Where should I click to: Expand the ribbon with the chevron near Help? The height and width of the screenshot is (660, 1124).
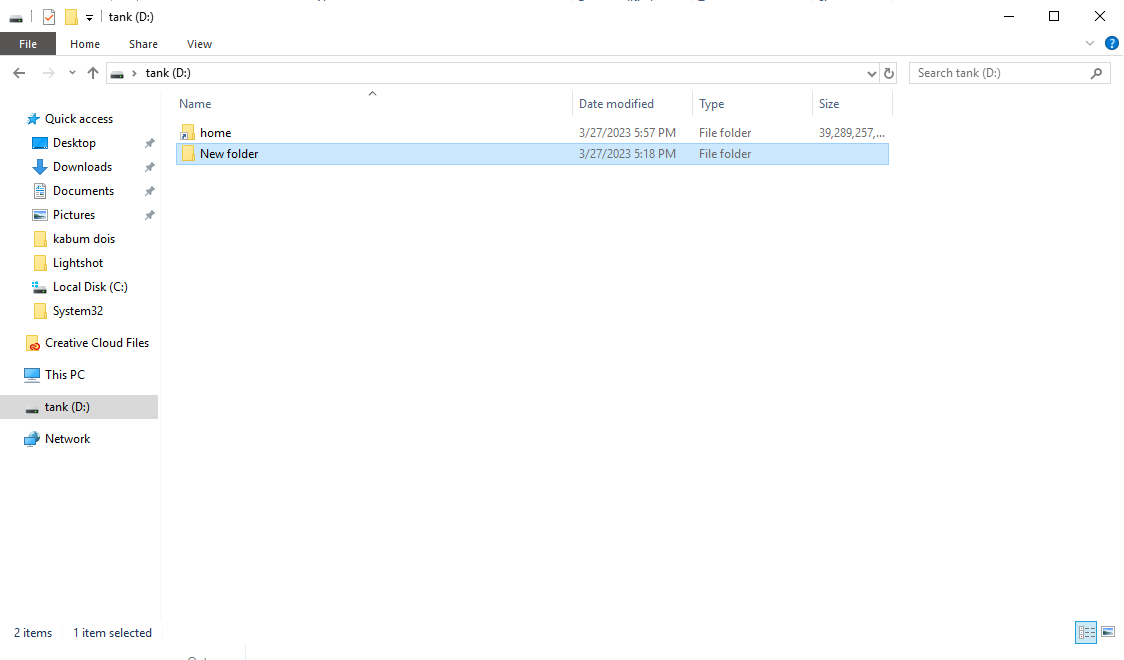[x=1090, y=43]
